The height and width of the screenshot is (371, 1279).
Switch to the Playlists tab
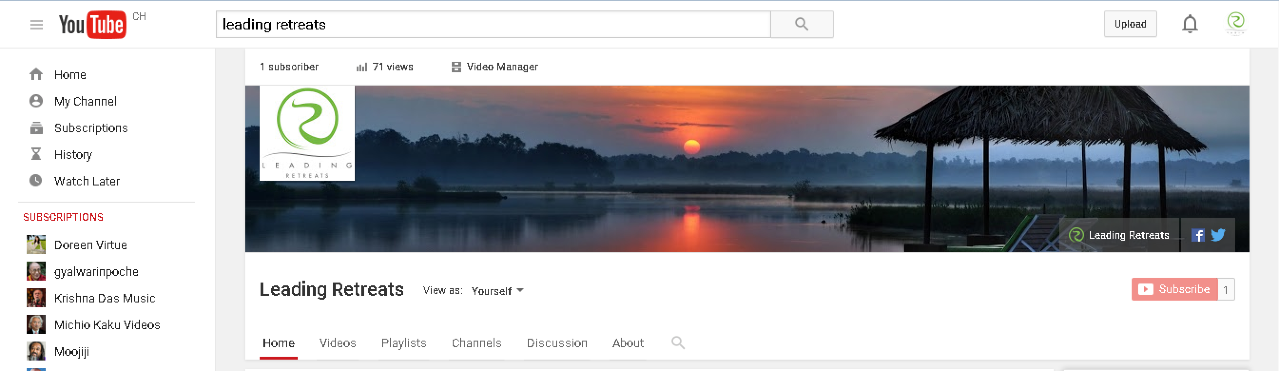coord(404,343)
